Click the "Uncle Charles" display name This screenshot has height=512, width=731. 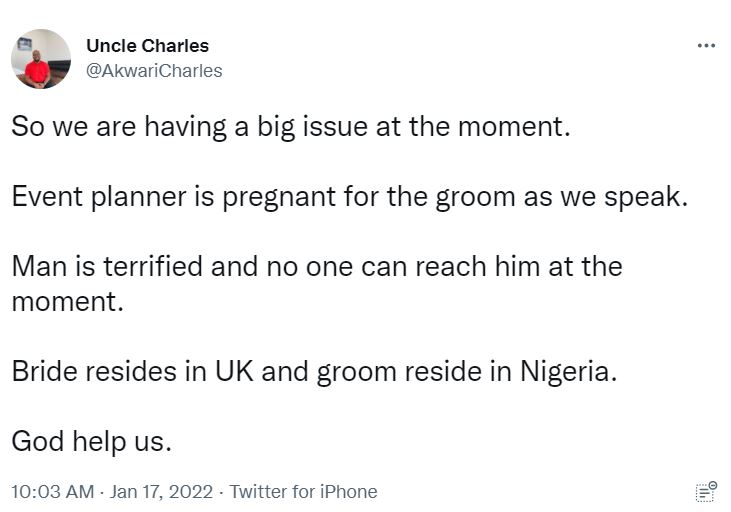pyautogui.click(x=147, y=46)
